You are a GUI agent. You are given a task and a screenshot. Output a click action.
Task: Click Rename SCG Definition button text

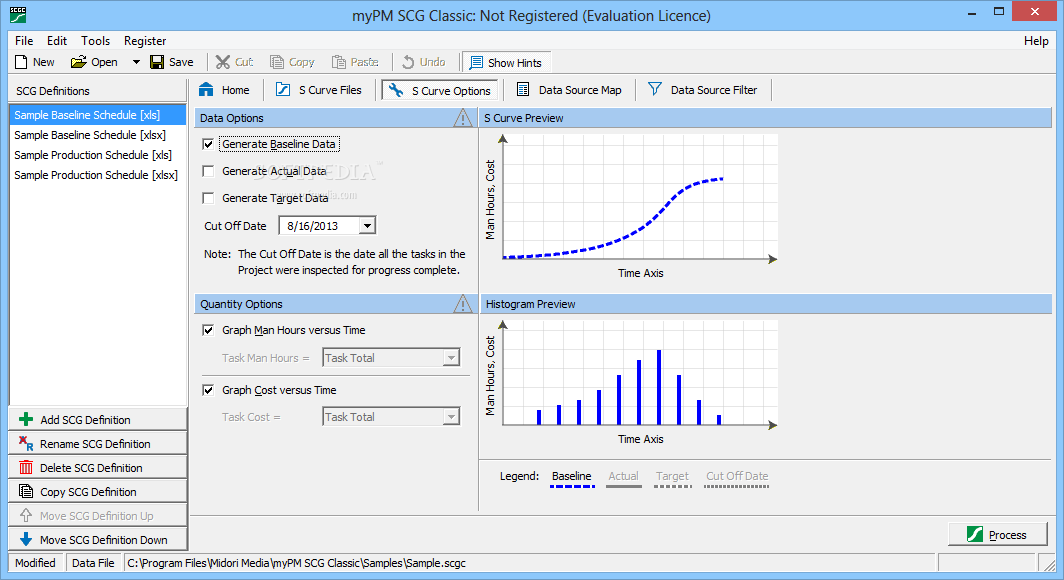[x=95, y=444]
